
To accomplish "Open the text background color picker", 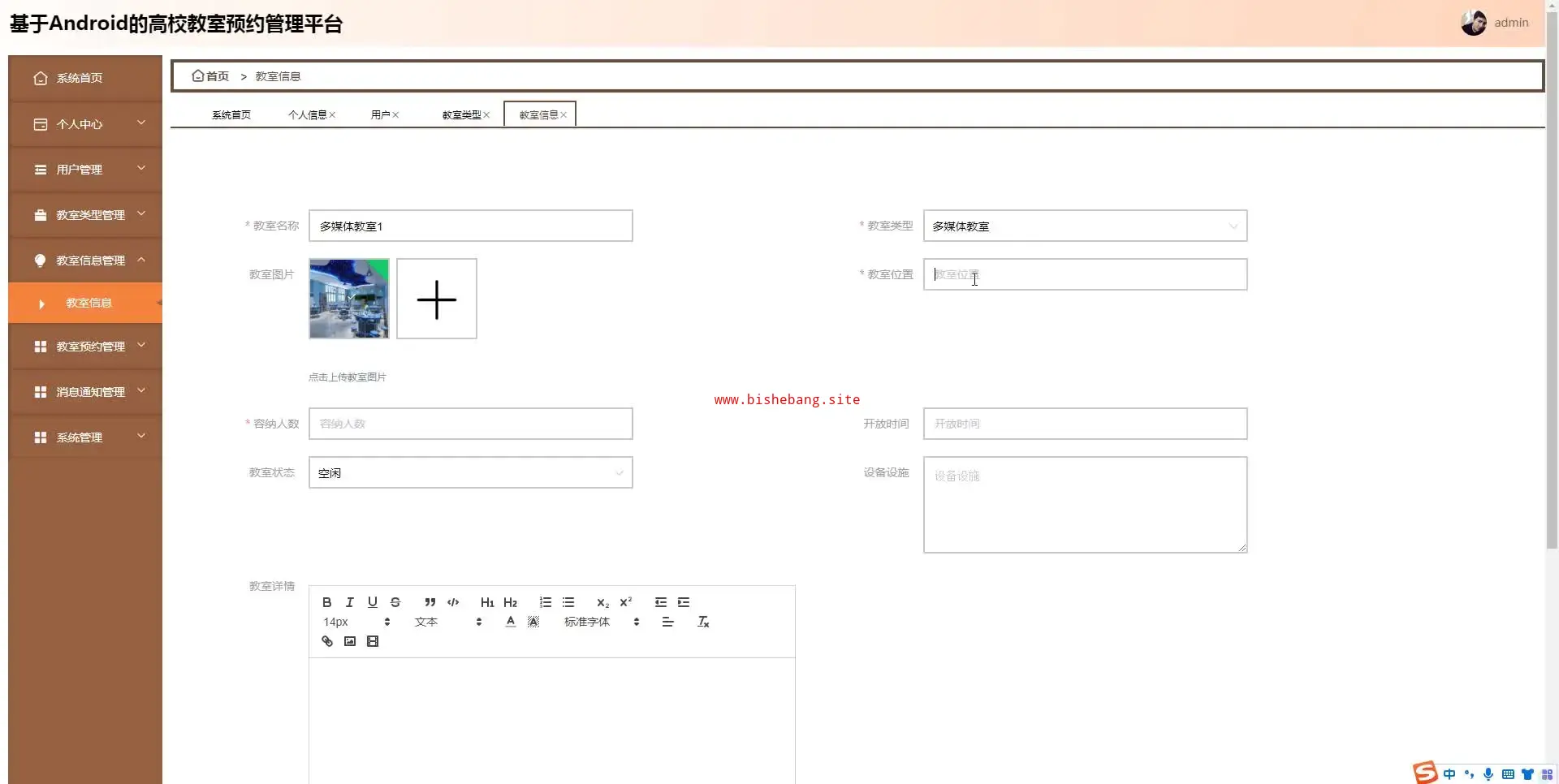I will 533,622.
